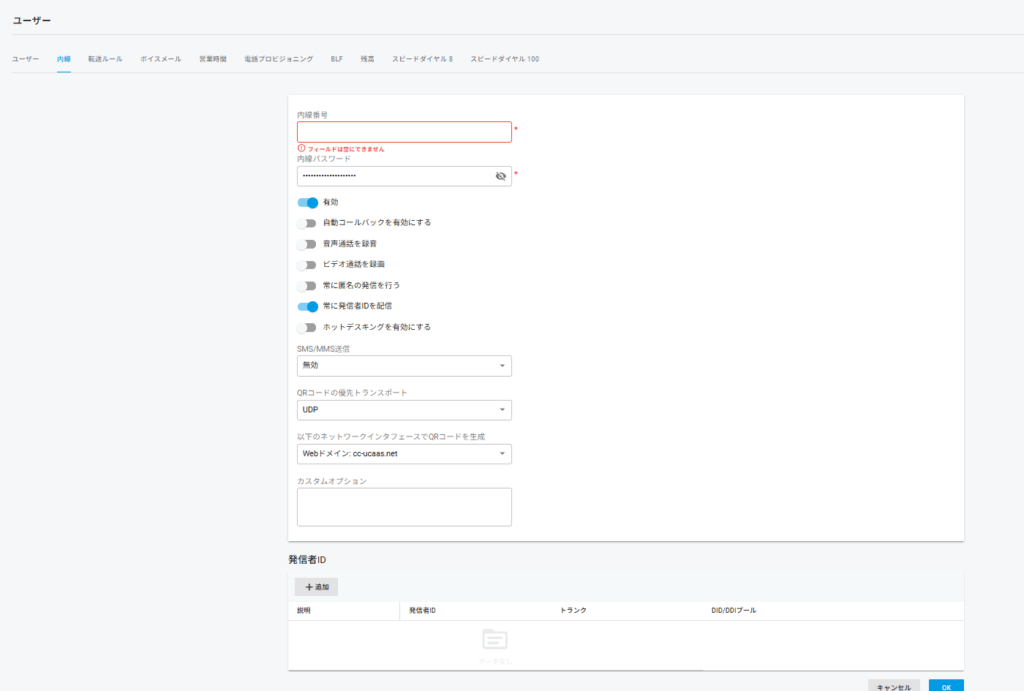This screenshot has height=691, width=1024.
Task: Open the ボイスメール tab
Action: [x=161, y=60]
